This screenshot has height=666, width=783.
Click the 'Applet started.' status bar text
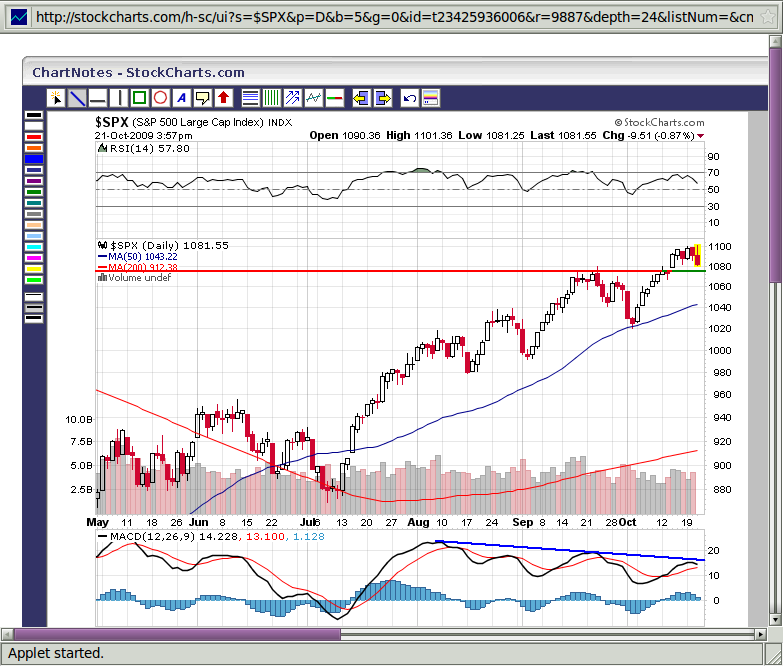click(56, 653)
